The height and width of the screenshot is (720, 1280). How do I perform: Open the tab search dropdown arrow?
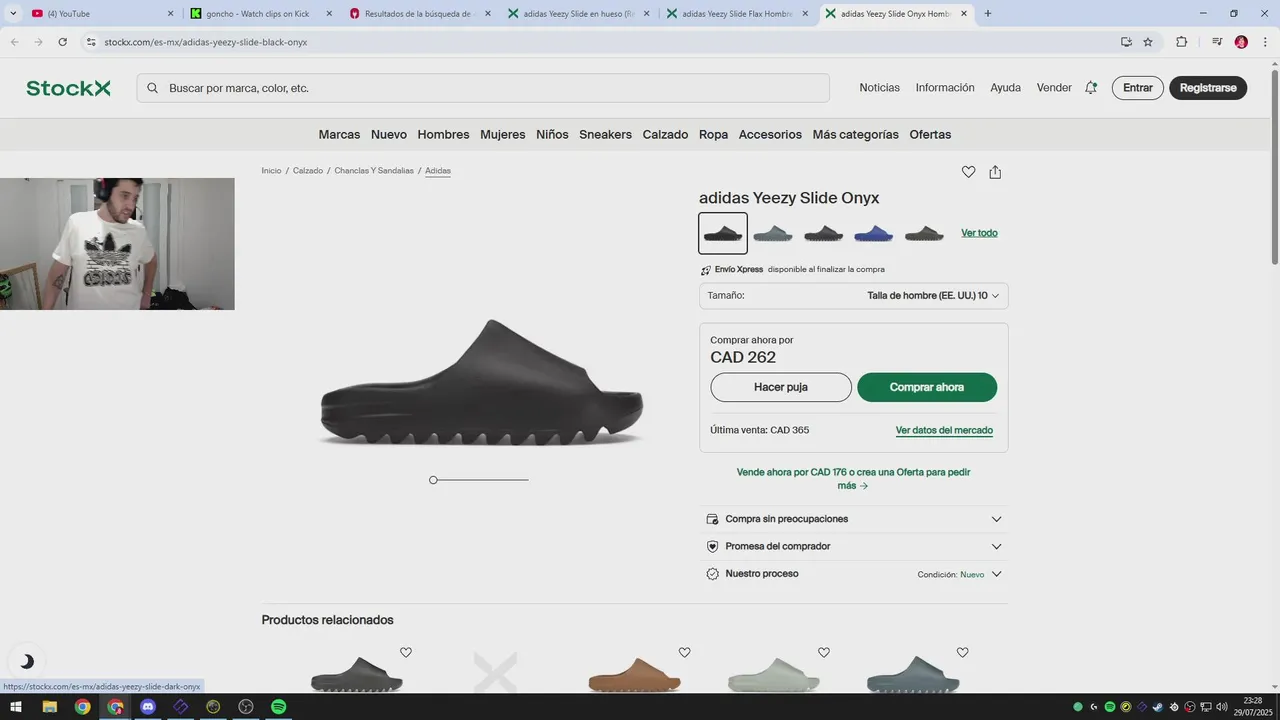tap(13, 14)
